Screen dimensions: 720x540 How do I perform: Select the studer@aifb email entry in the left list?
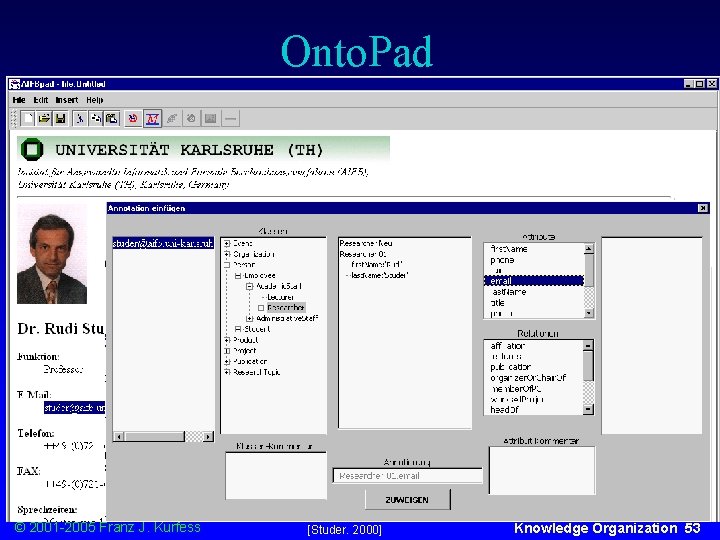pos(163,243)
